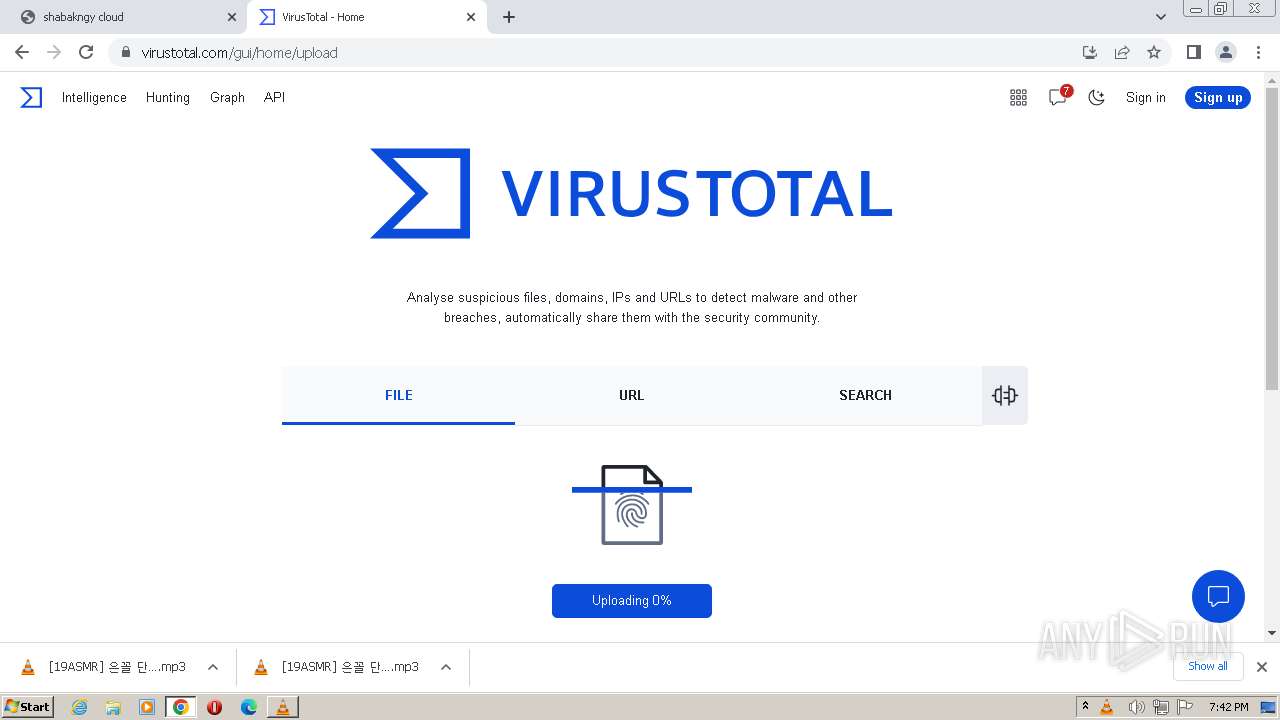Select the VirusTotal - Home tab
Screen dimensions: 1280x720
tap(366, 17)
